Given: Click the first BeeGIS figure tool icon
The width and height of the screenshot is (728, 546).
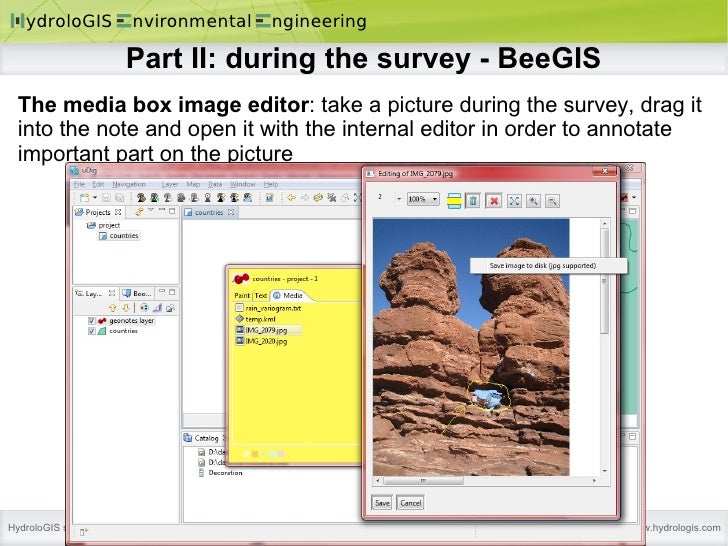Looking at the screenshot, I should pyautogui.click(x=141, y=198).
